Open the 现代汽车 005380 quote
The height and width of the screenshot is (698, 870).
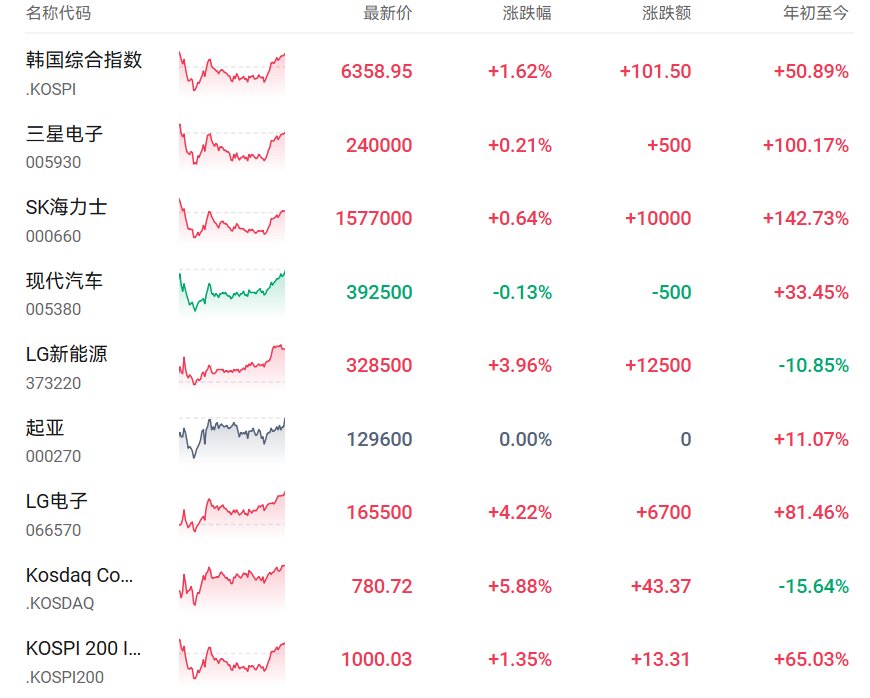click(x=64, y=294)
